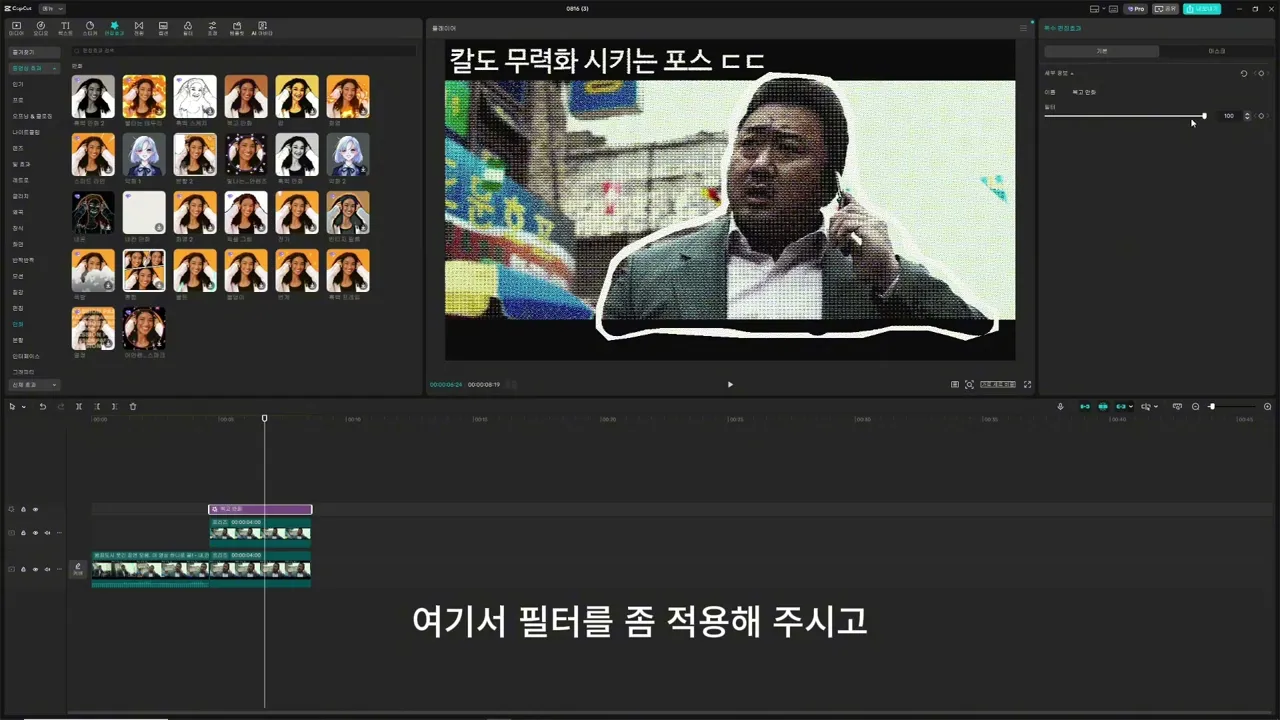
Task: Click the effects search field
Action: click(244, 50)
